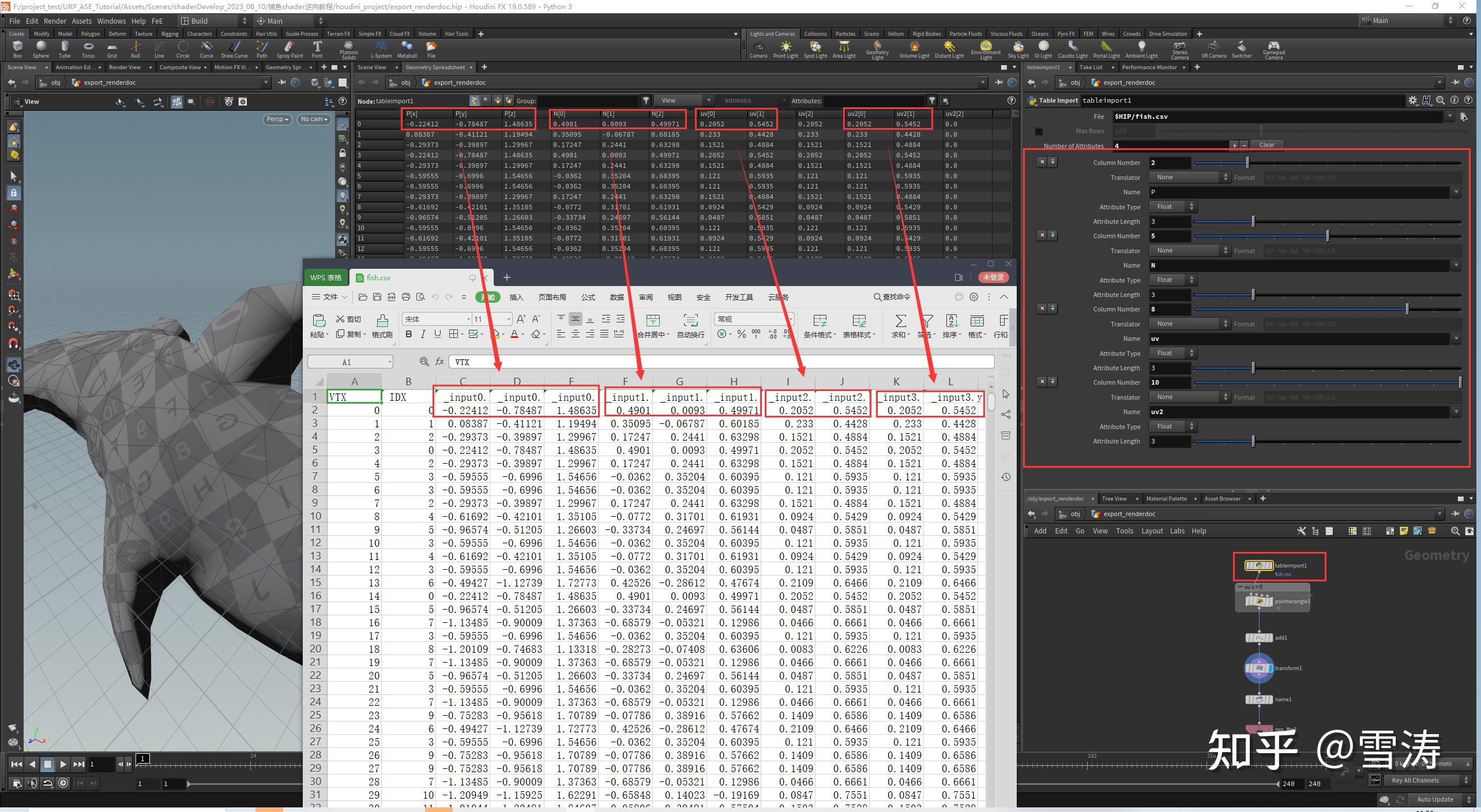
Task: Toggle the detail attribute class in spreadsheet
Action: [509, 100]
